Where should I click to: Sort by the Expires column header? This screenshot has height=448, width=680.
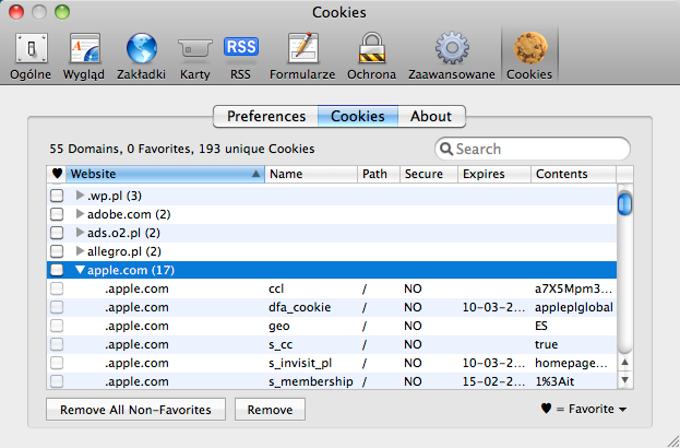[494, 174]
